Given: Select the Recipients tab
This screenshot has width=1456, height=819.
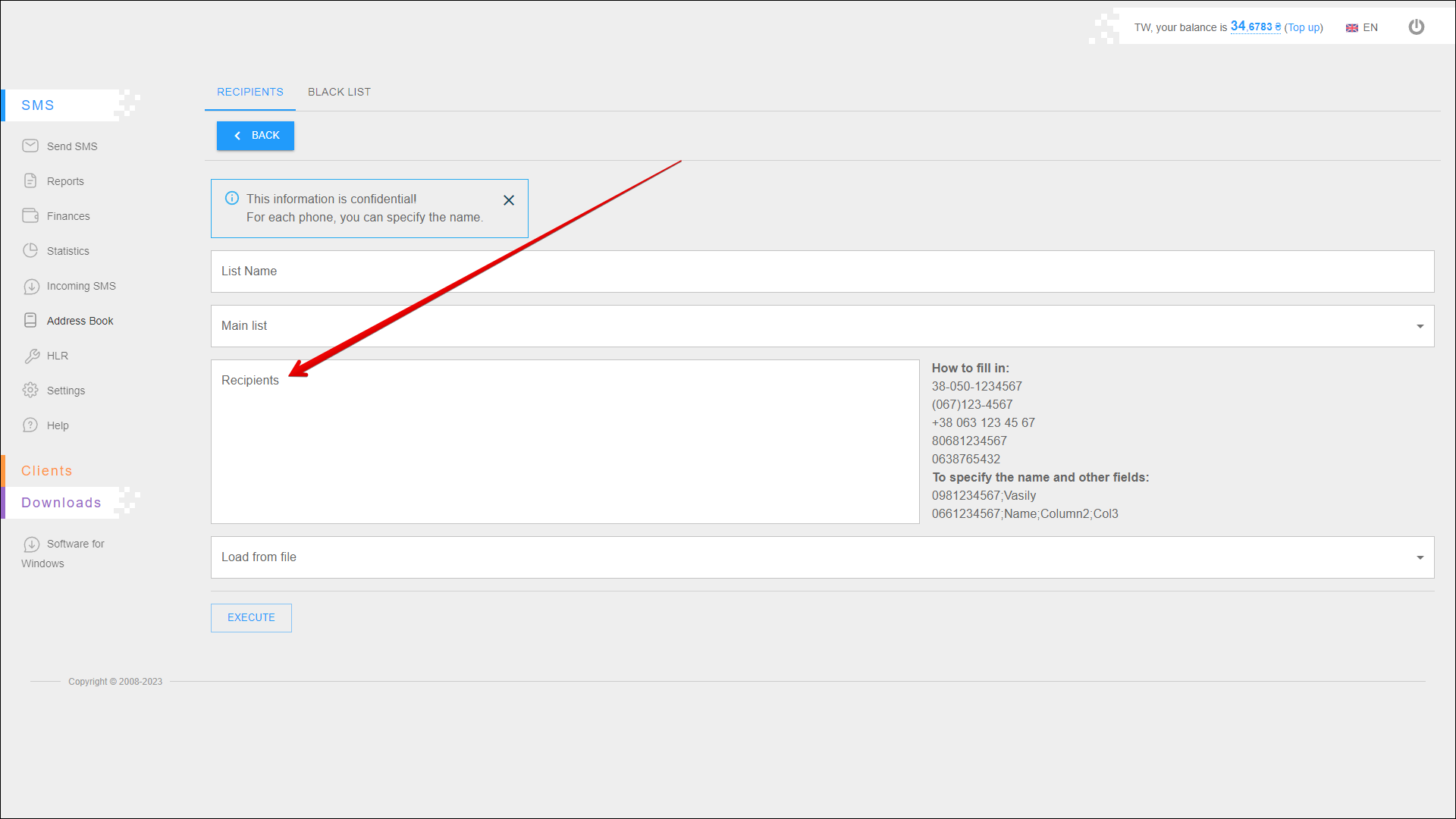Looking at the screenshot, I should click(250, 92).
